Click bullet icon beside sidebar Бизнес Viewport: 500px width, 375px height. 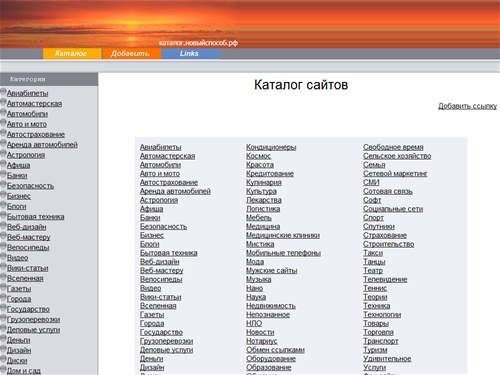(3, 195)
